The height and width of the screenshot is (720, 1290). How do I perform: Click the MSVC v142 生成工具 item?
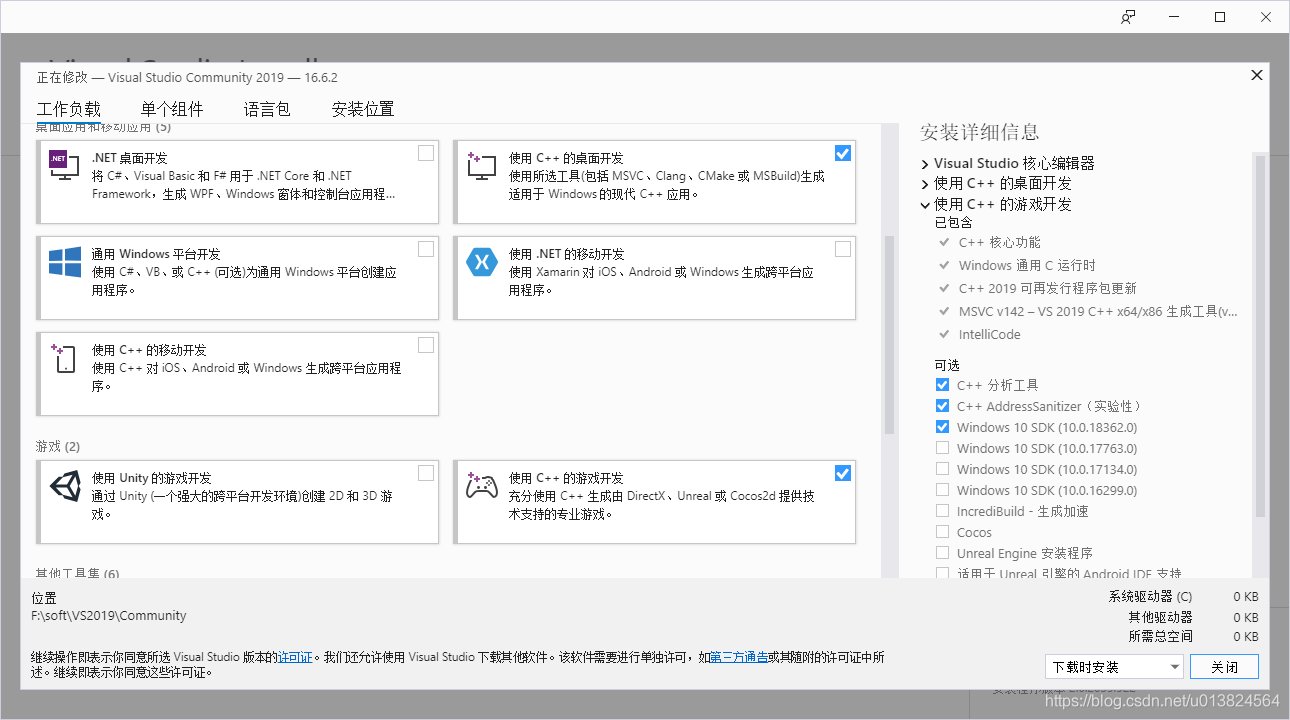[1098, 311]
